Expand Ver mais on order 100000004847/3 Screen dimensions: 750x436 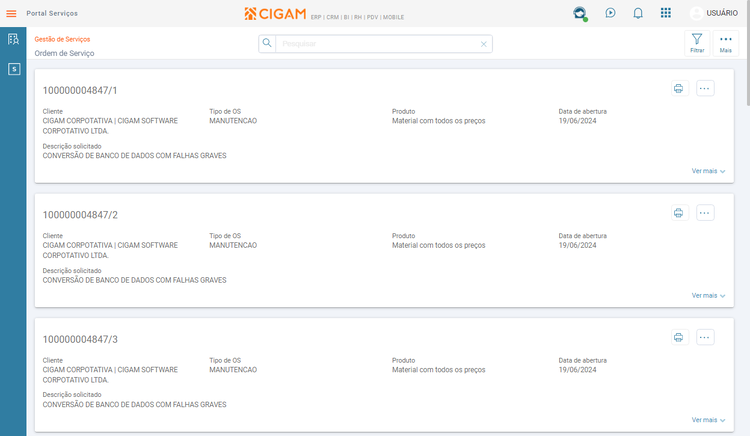[708, 420]
